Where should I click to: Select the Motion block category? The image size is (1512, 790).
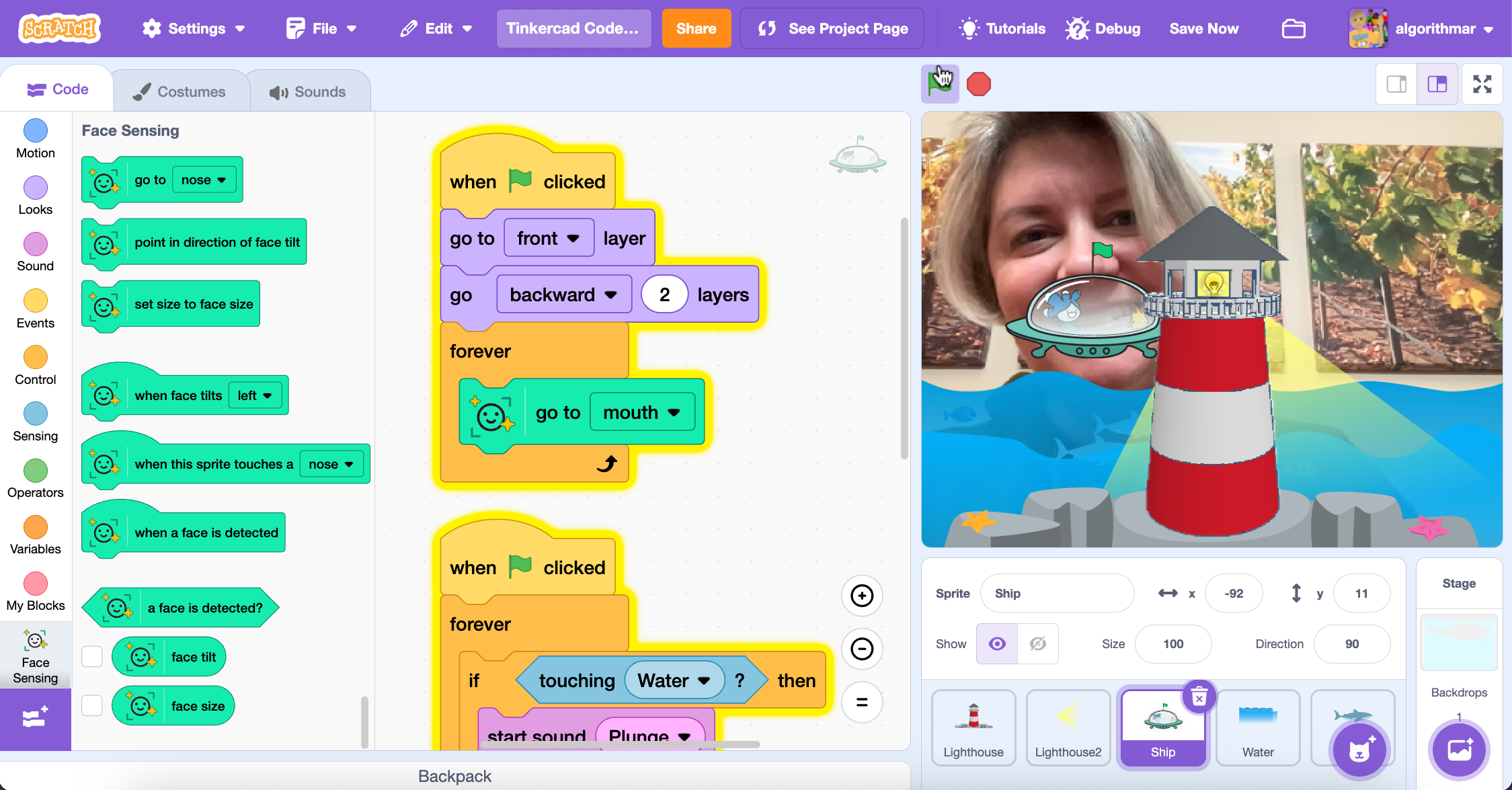36,139
